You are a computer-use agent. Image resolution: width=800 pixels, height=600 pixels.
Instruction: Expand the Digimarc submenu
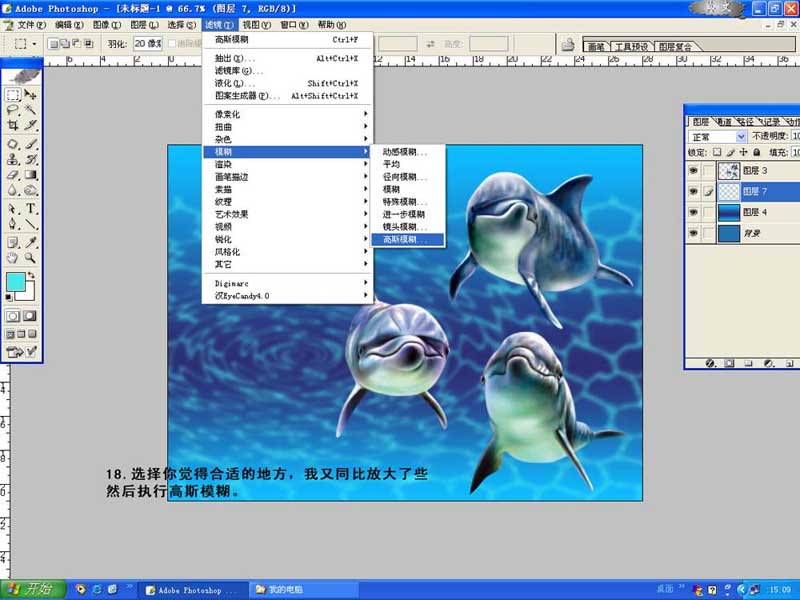[x=288, y=283]
